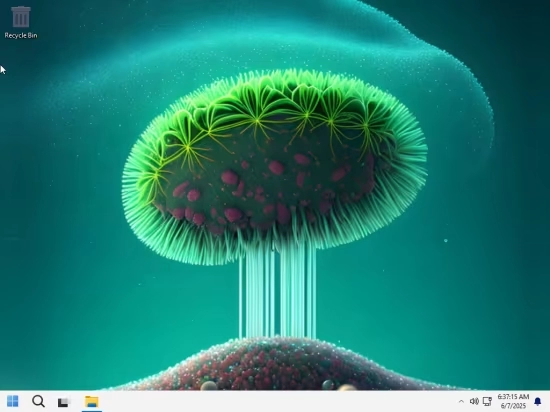
Task: Select the Recycle Bin desktop icon
Action: [21, 22]
